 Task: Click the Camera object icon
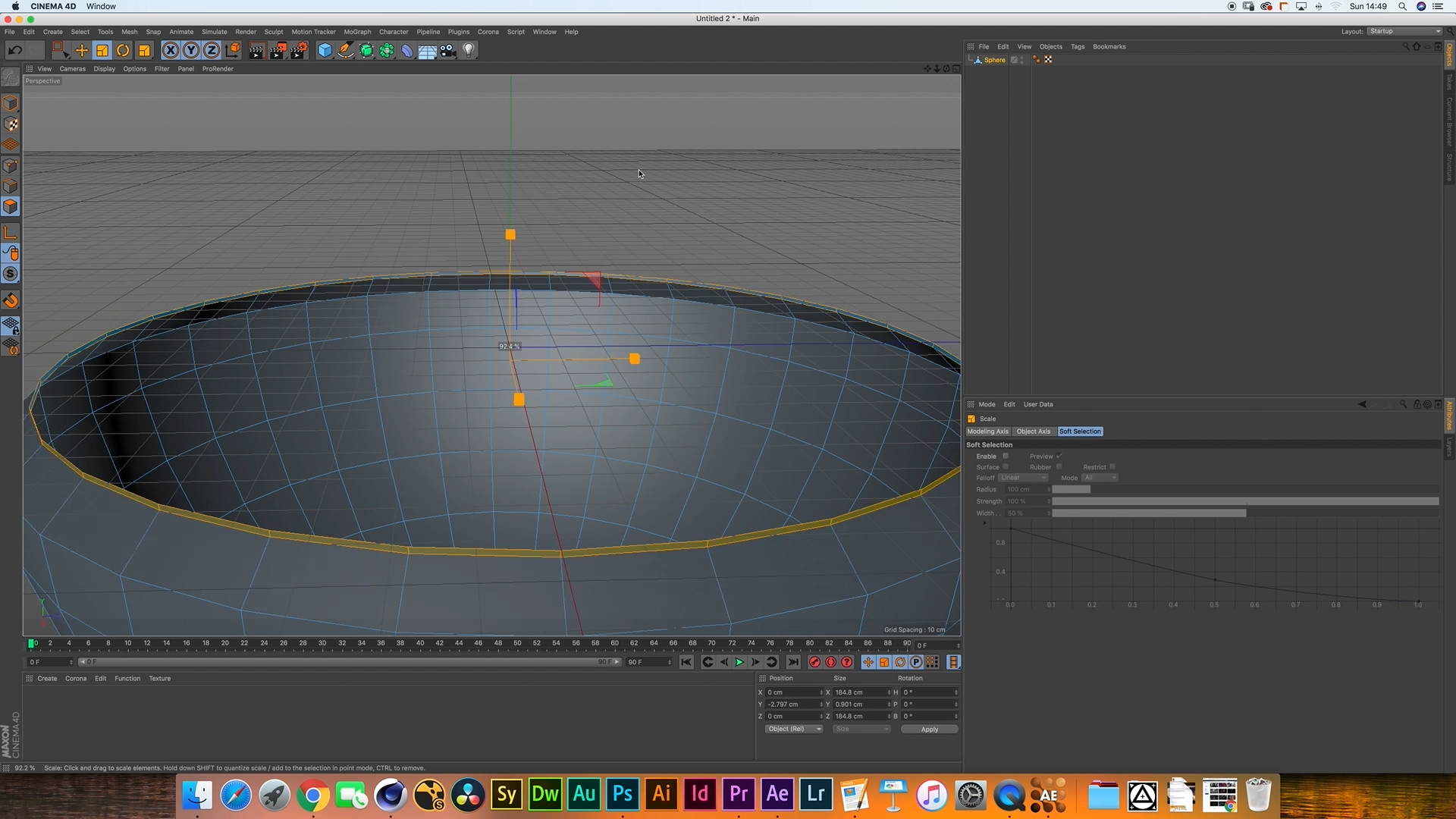pos(448,51)
